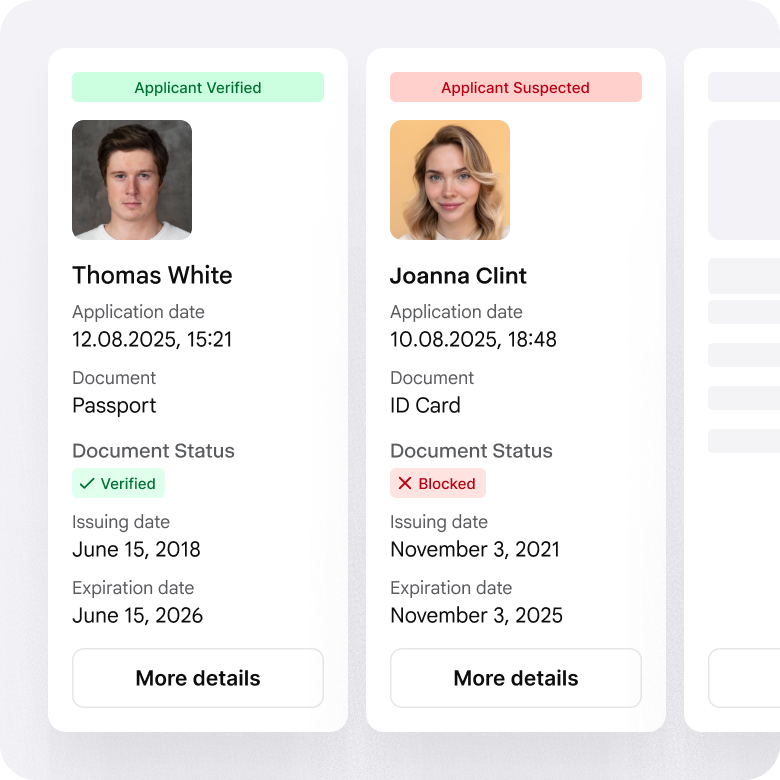Click the Applicant Verified banner

coord(197,87)
